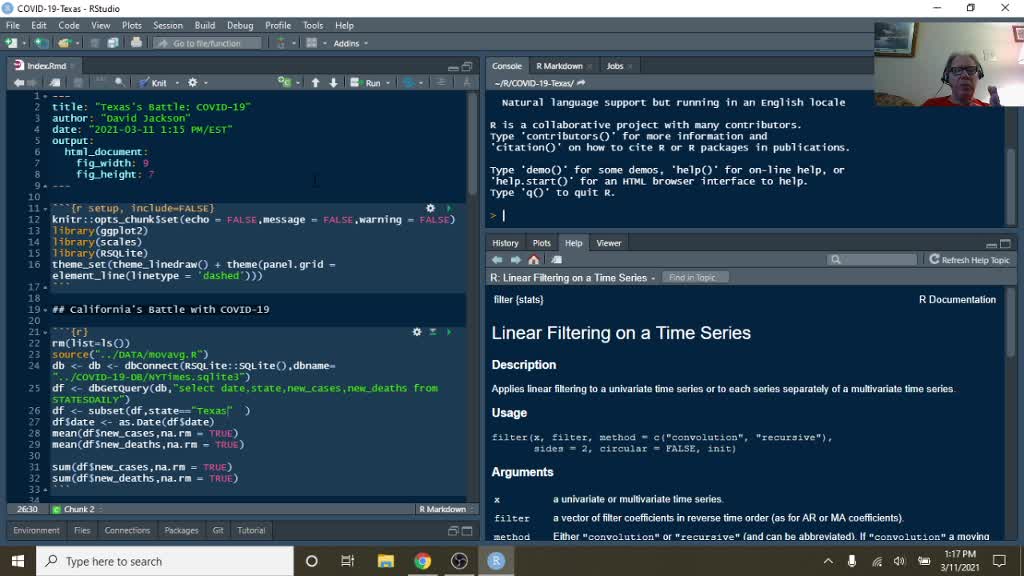Collapse the chunk fold on line 21
1024x576 pixels.
click(x=45, y=332)
